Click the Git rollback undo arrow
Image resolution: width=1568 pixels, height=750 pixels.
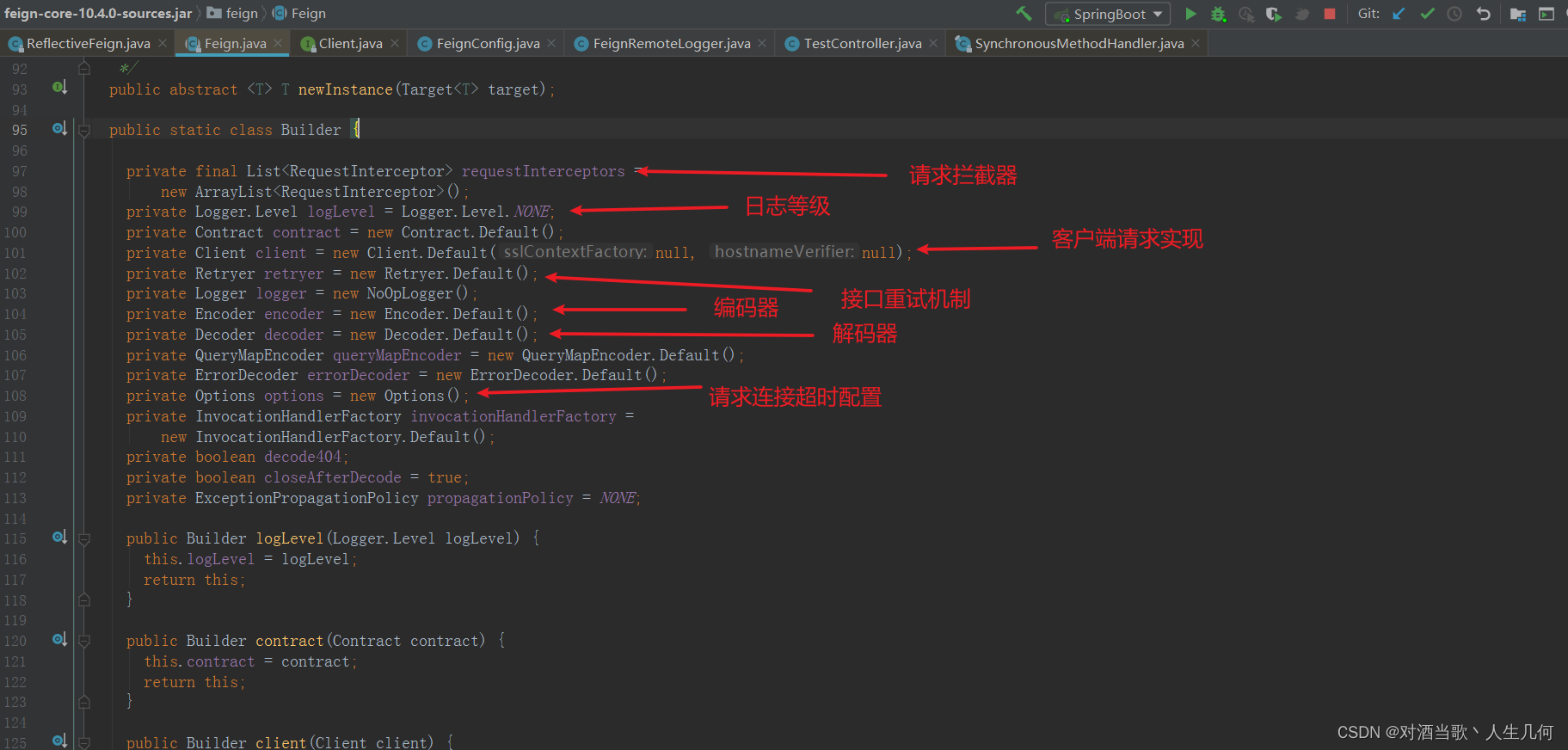[1483, 14]
